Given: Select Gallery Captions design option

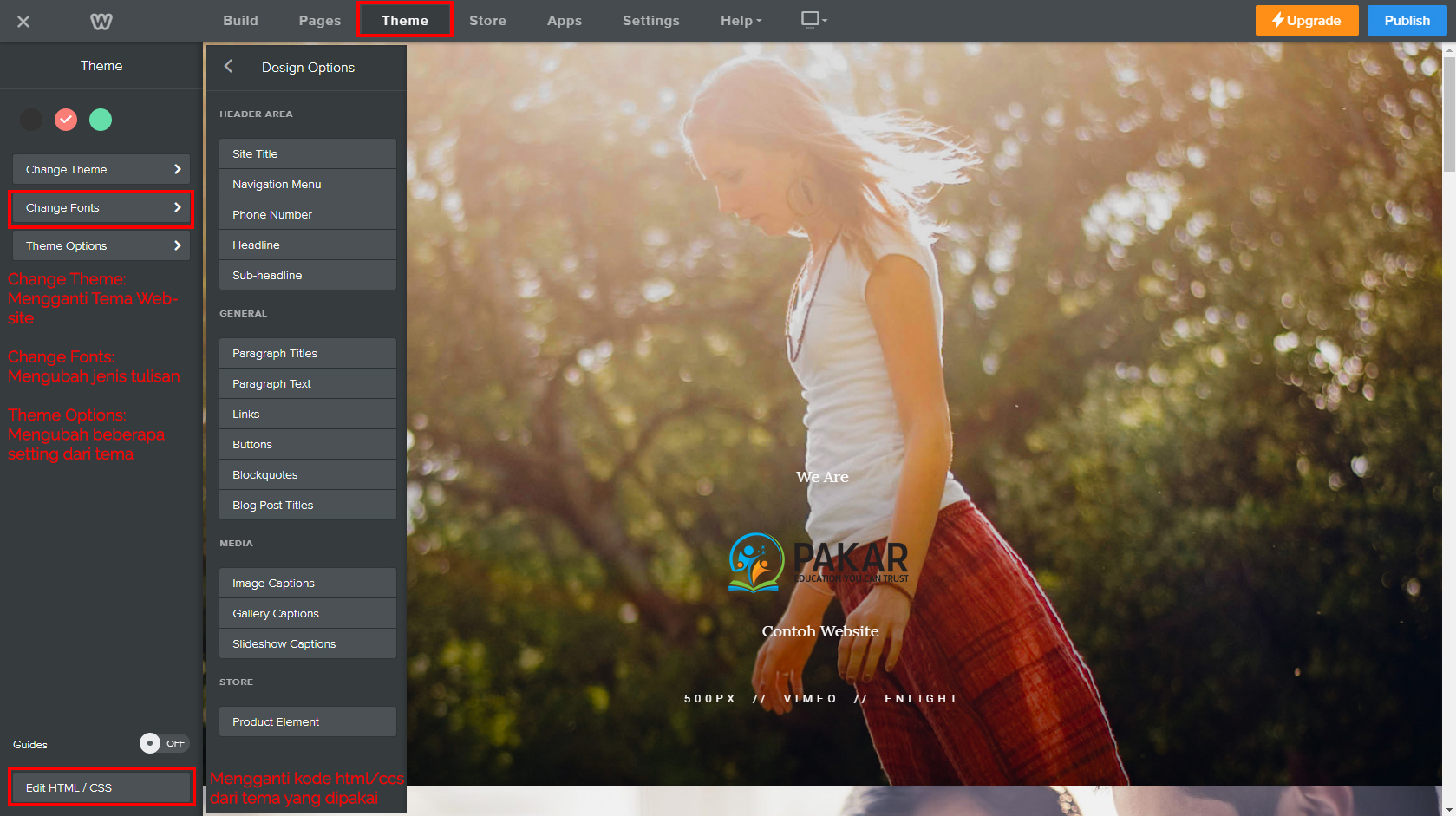Looking at the screenshot, I should point(308,613).
